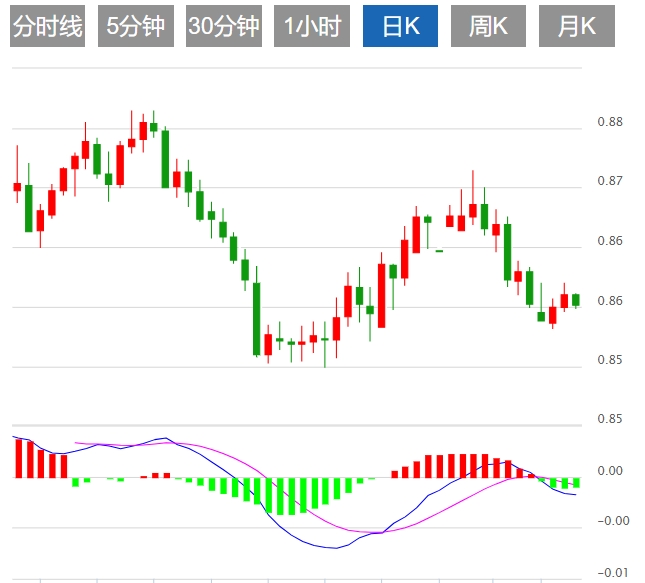Switch to the 1小时 chart tab

(312, 26)
